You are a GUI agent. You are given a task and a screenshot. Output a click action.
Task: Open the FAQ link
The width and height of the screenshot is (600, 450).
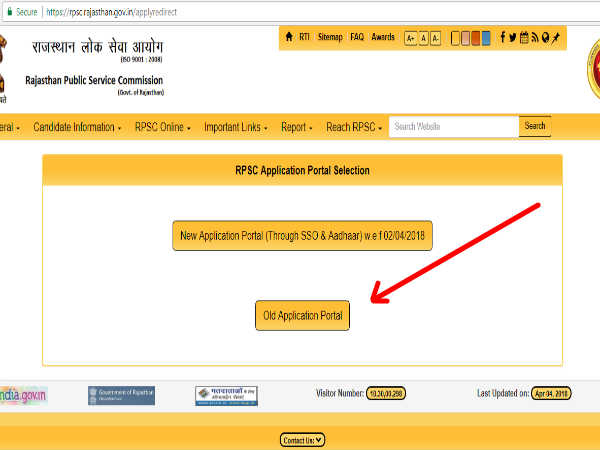(x=357, y=37)
